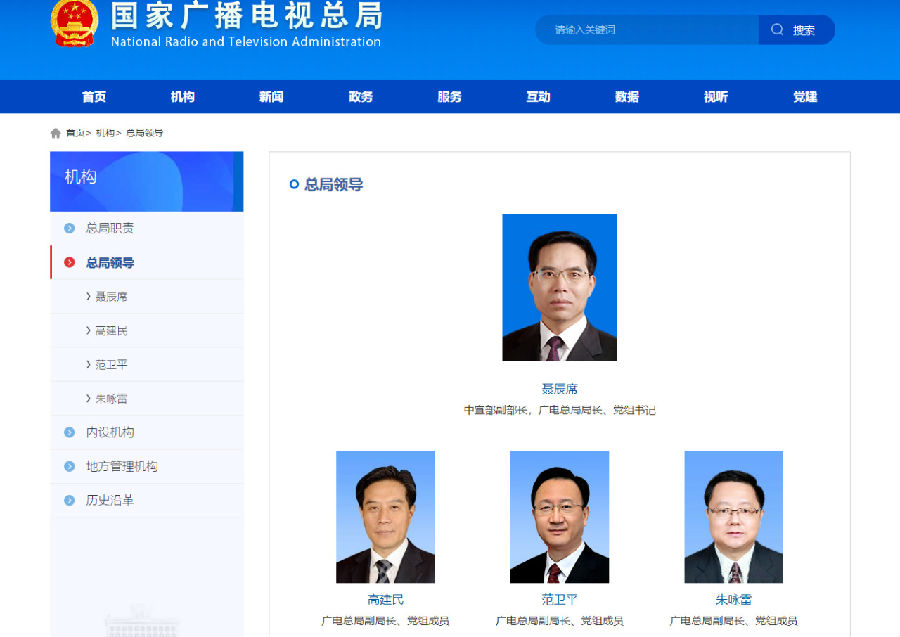Click the 搜索 search button

(797, 30)
